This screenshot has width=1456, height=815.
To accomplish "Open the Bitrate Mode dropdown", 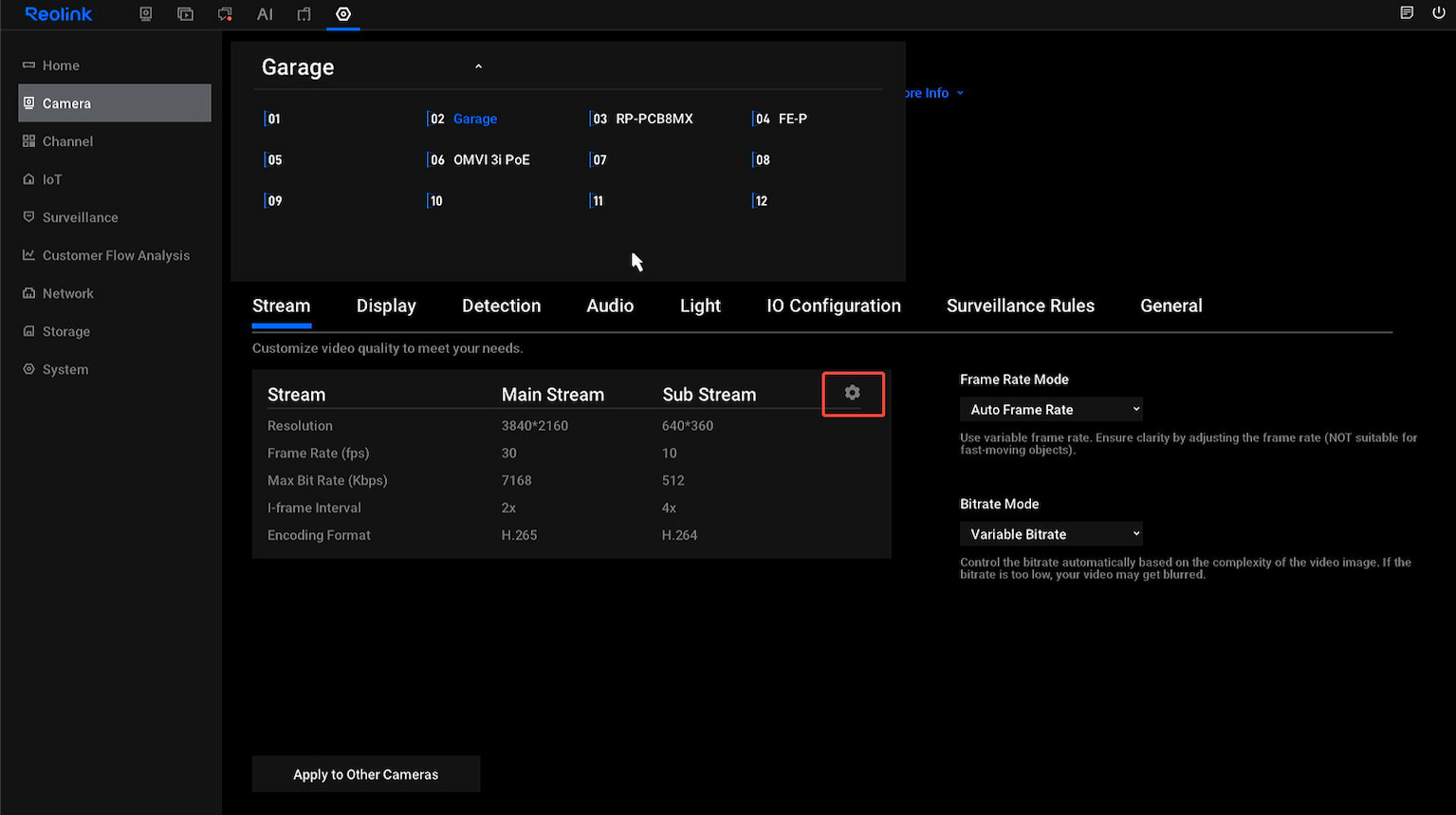I will (x=1051, y=534).
